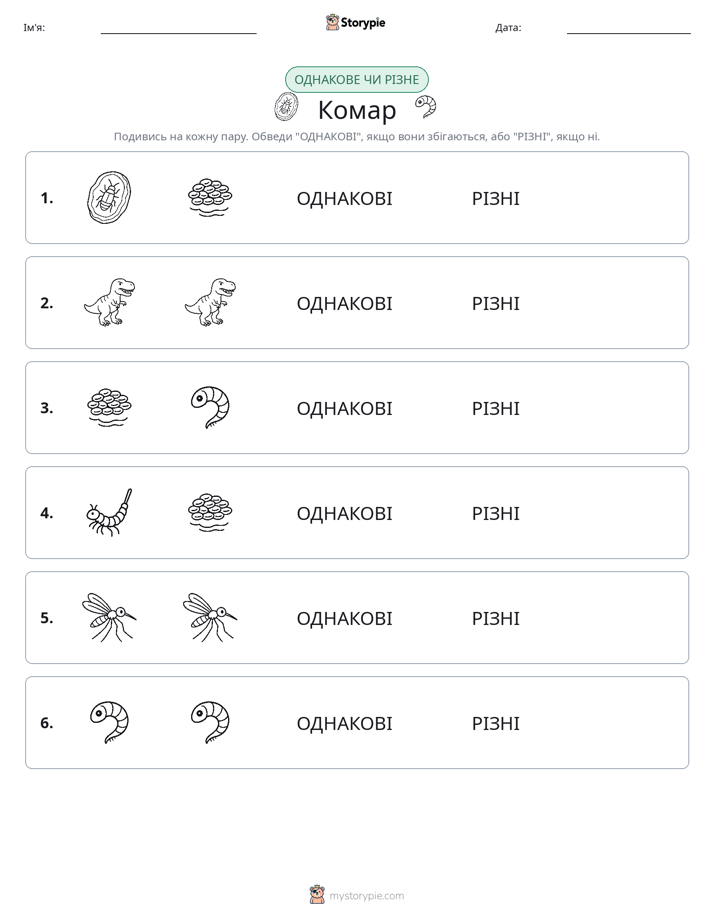Open the mystorypie.com footer link
Screen dimensions: 714x924
(356, 895)
